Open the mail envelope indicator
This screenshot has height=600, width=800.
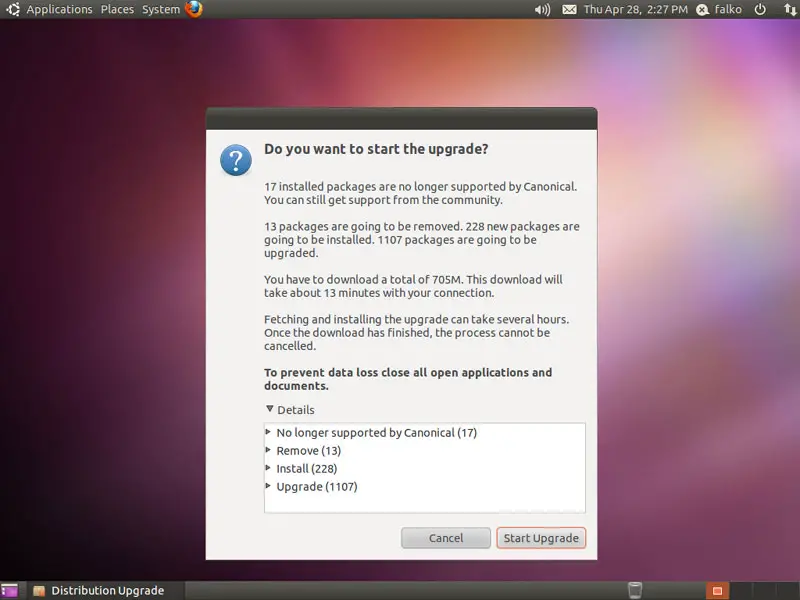pyautogui.click(x=569, y=9)
